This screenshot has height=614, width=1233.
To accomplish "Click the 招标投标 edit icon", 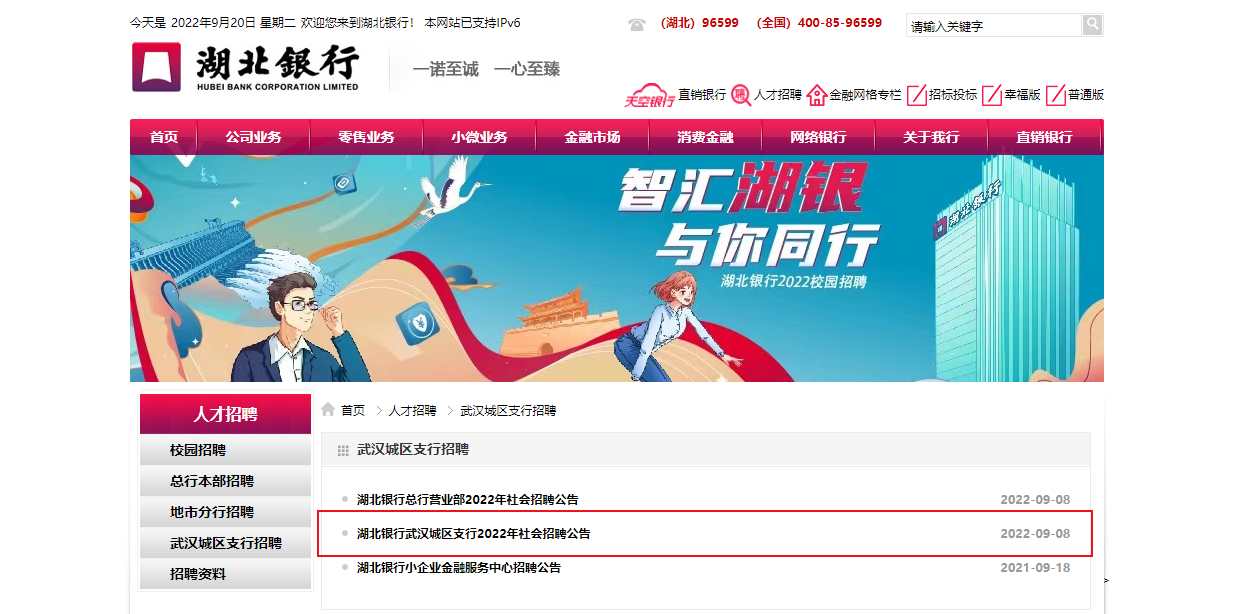I will tap(917, 95).
